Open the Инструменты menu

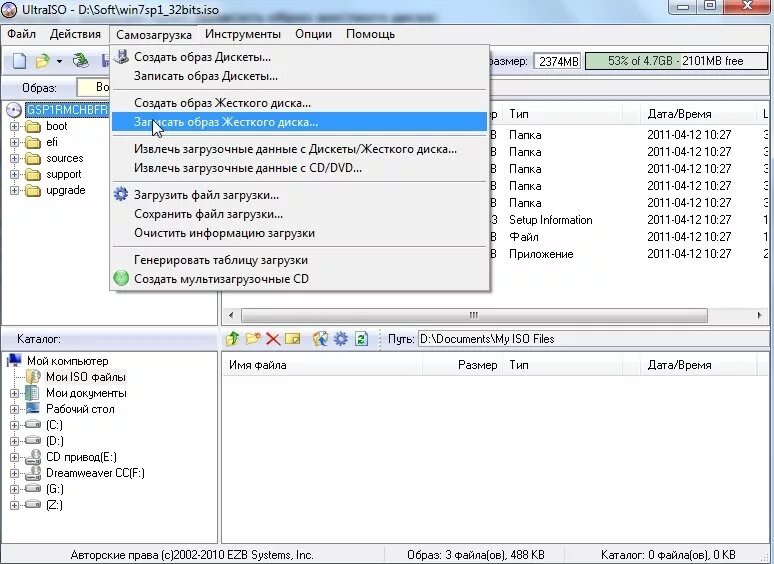pos(243,34)
